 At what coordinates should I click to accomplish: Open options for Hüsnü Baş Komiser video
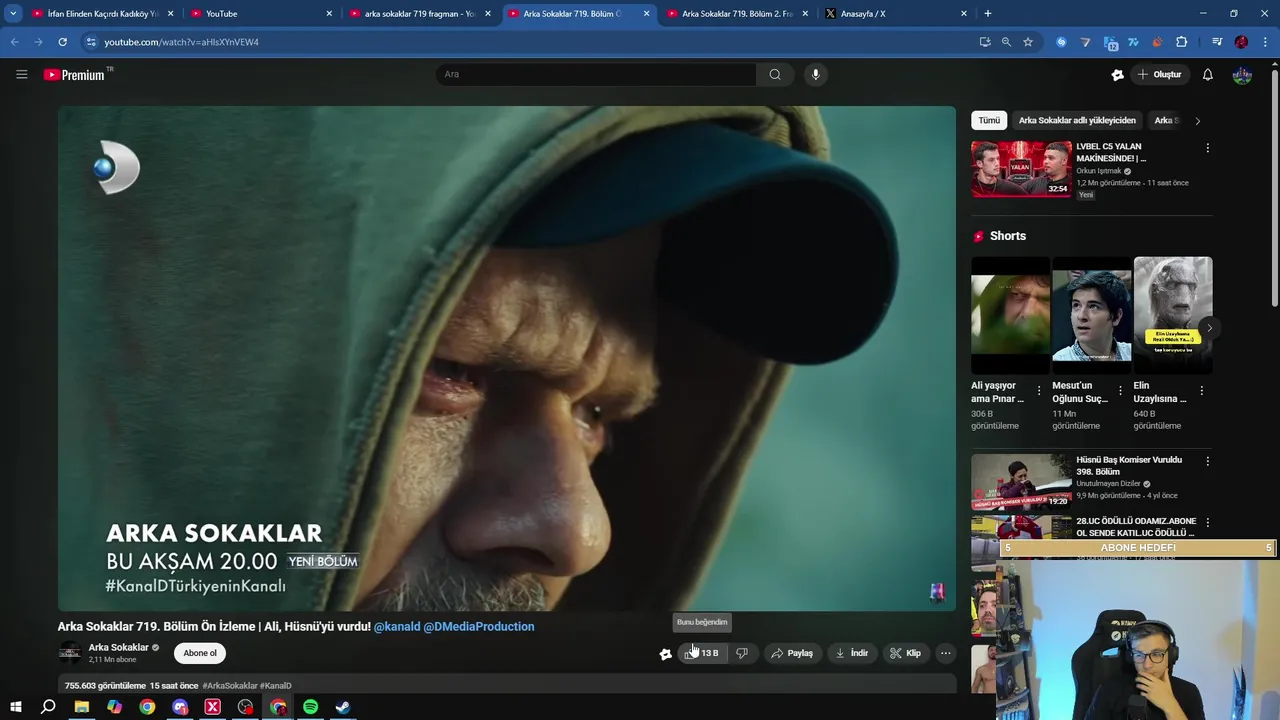[1207, 462]
